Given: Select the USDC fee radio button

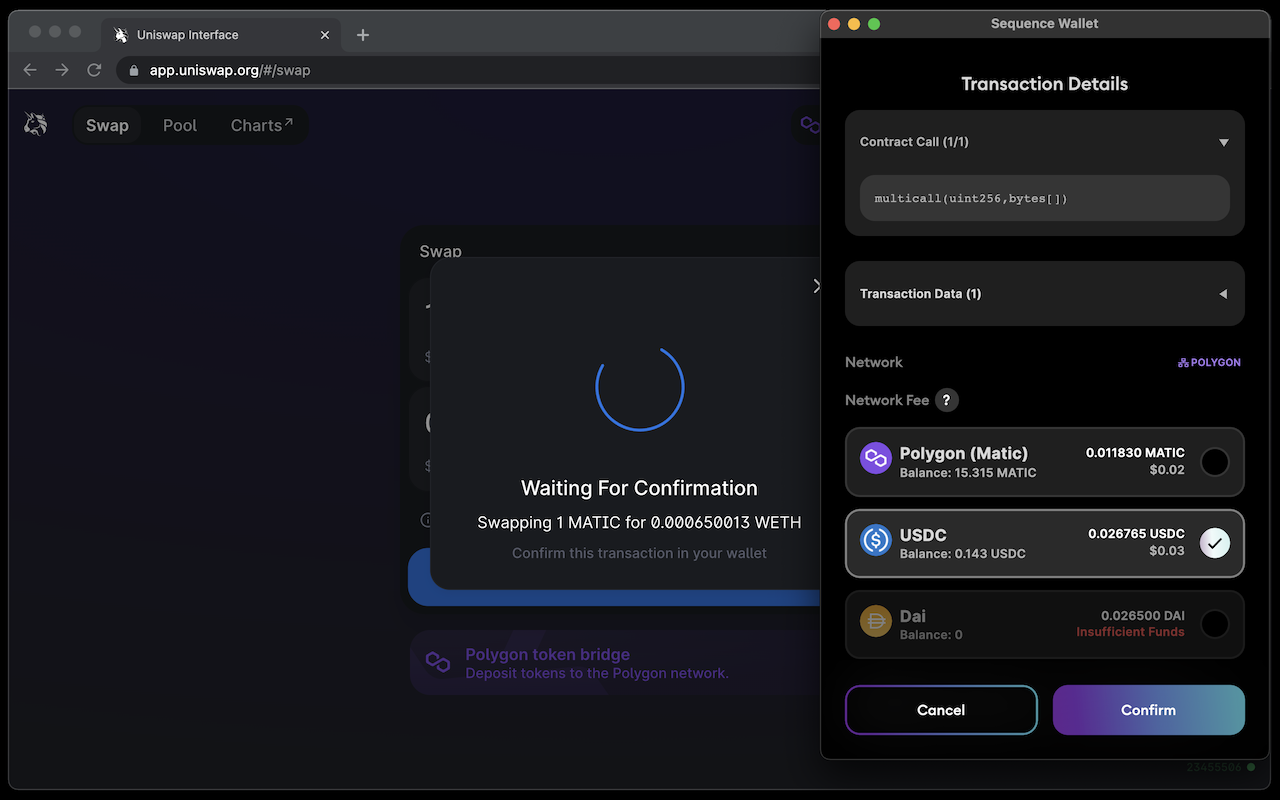Looking at the screenshot, I should pyautogui.click(x=1214, y=543).
